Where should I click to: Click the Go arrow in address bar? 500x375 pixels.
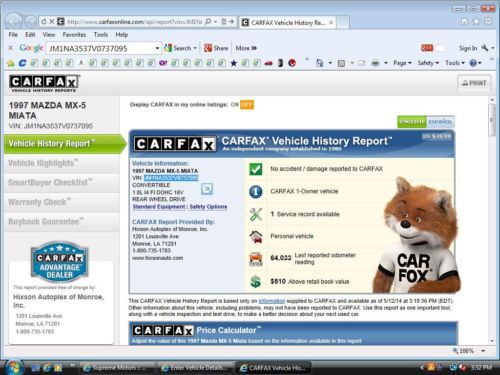(231, 22)
